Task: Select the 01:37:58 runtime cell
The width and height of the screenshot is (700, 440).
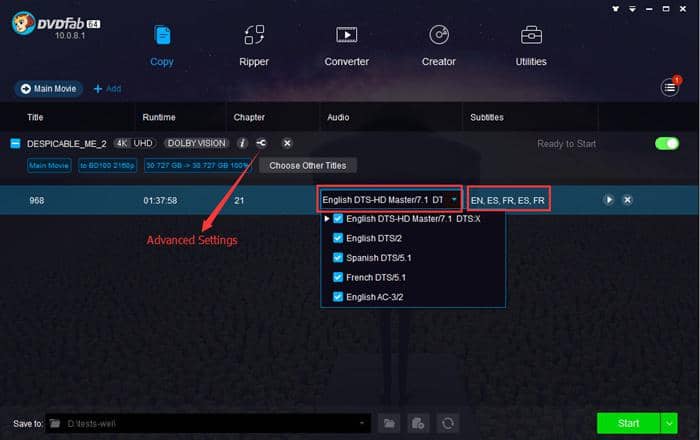Action: tap(160, 201)
